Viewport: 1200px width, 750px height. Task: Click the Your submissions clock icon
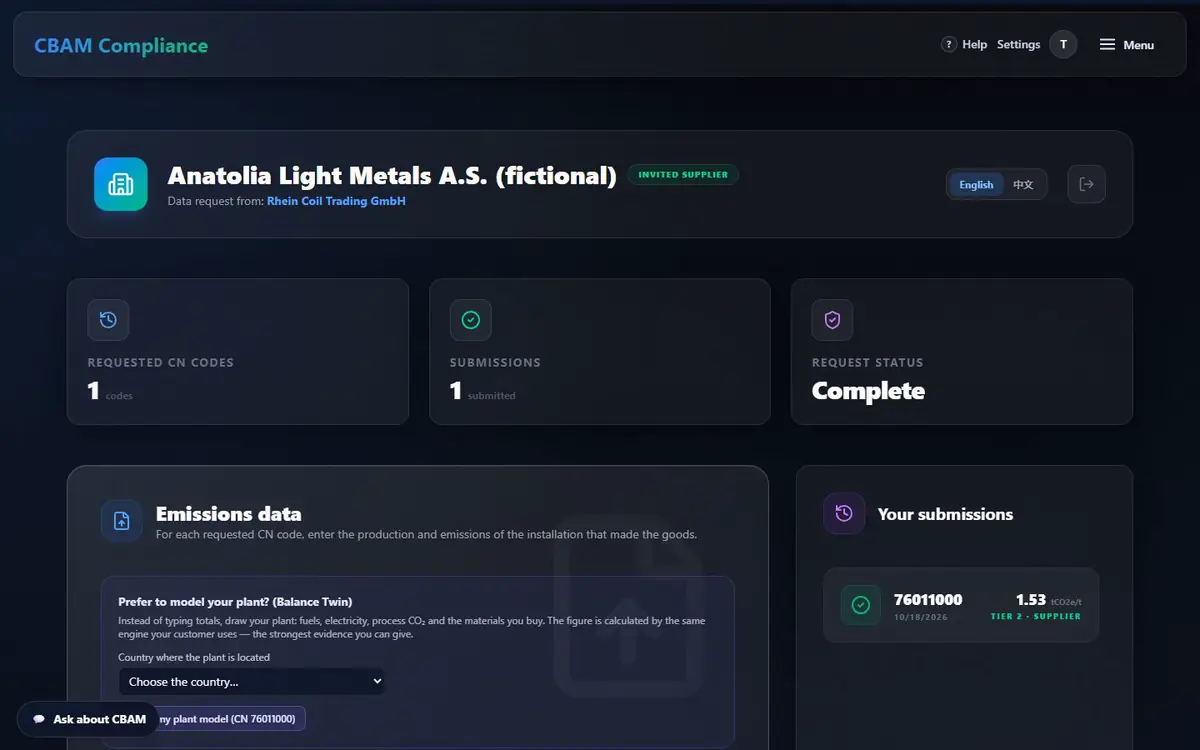click(x=844, y=513)
